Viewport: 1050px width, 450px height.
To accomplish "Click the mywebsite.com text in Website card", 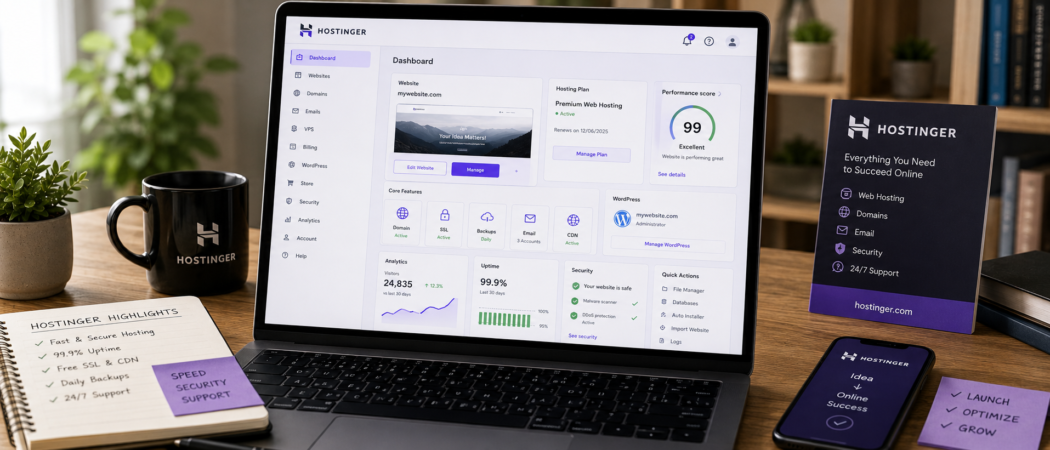I will 419,94.
